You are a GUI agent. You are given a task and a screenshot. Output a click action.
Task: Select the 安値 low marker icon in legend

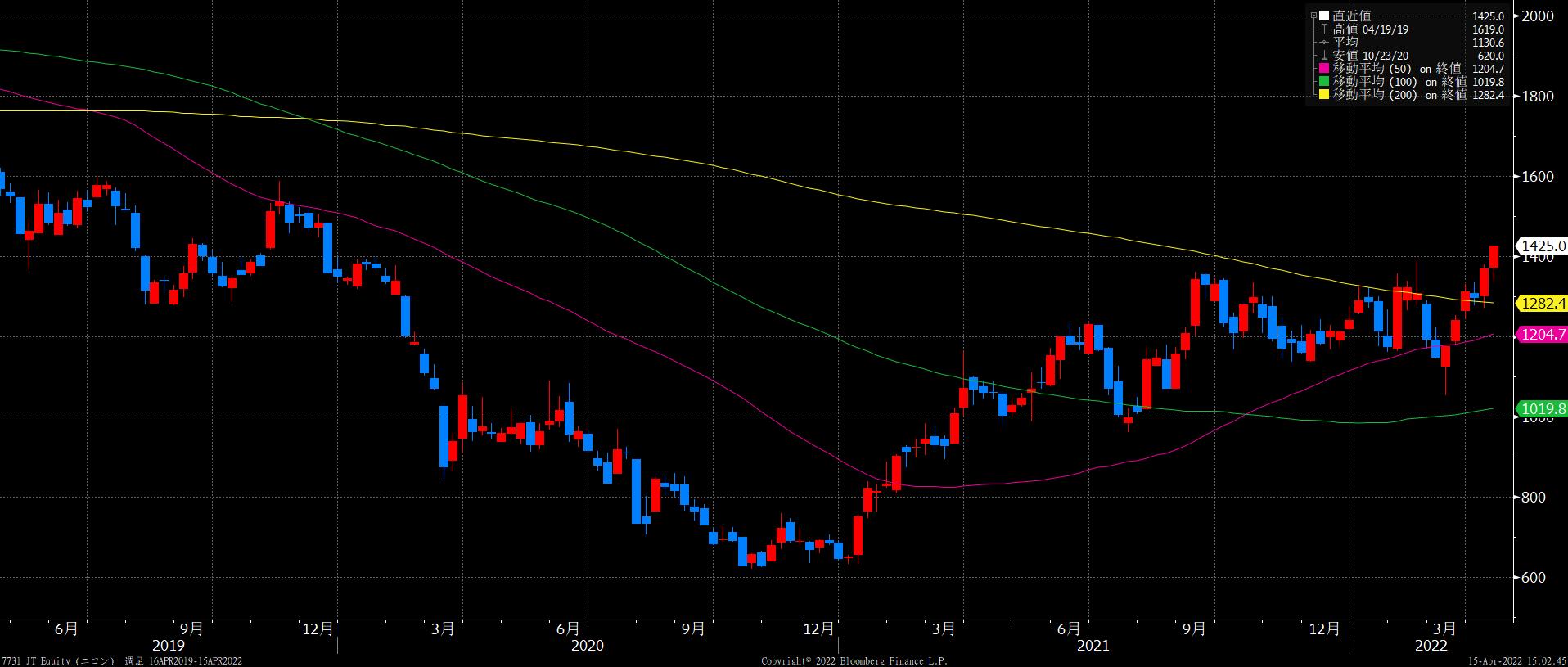point(1324,56)
